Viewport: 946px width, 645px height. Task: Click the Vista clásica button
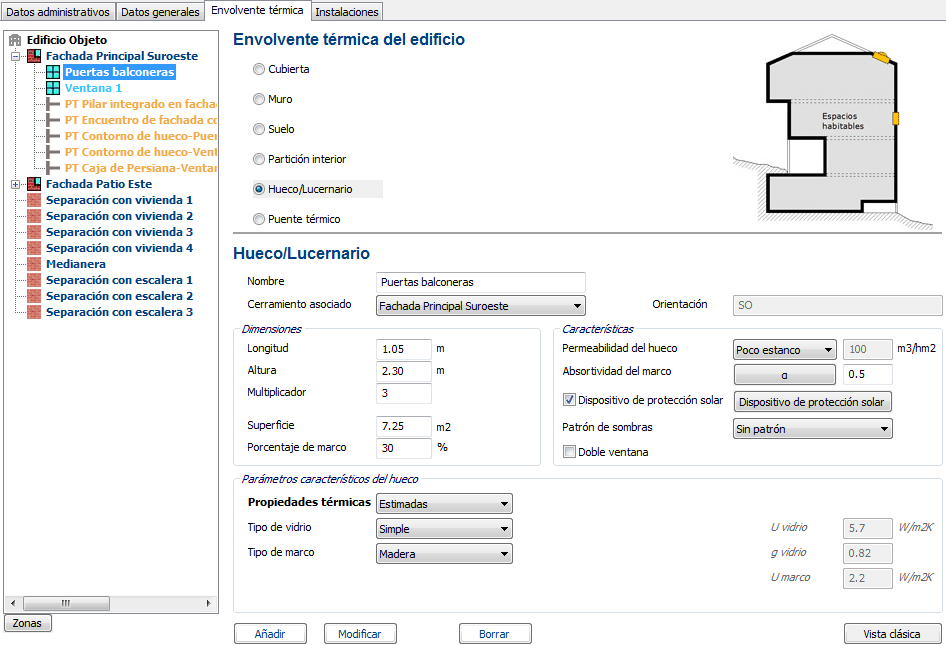click(x=892, y=633)
